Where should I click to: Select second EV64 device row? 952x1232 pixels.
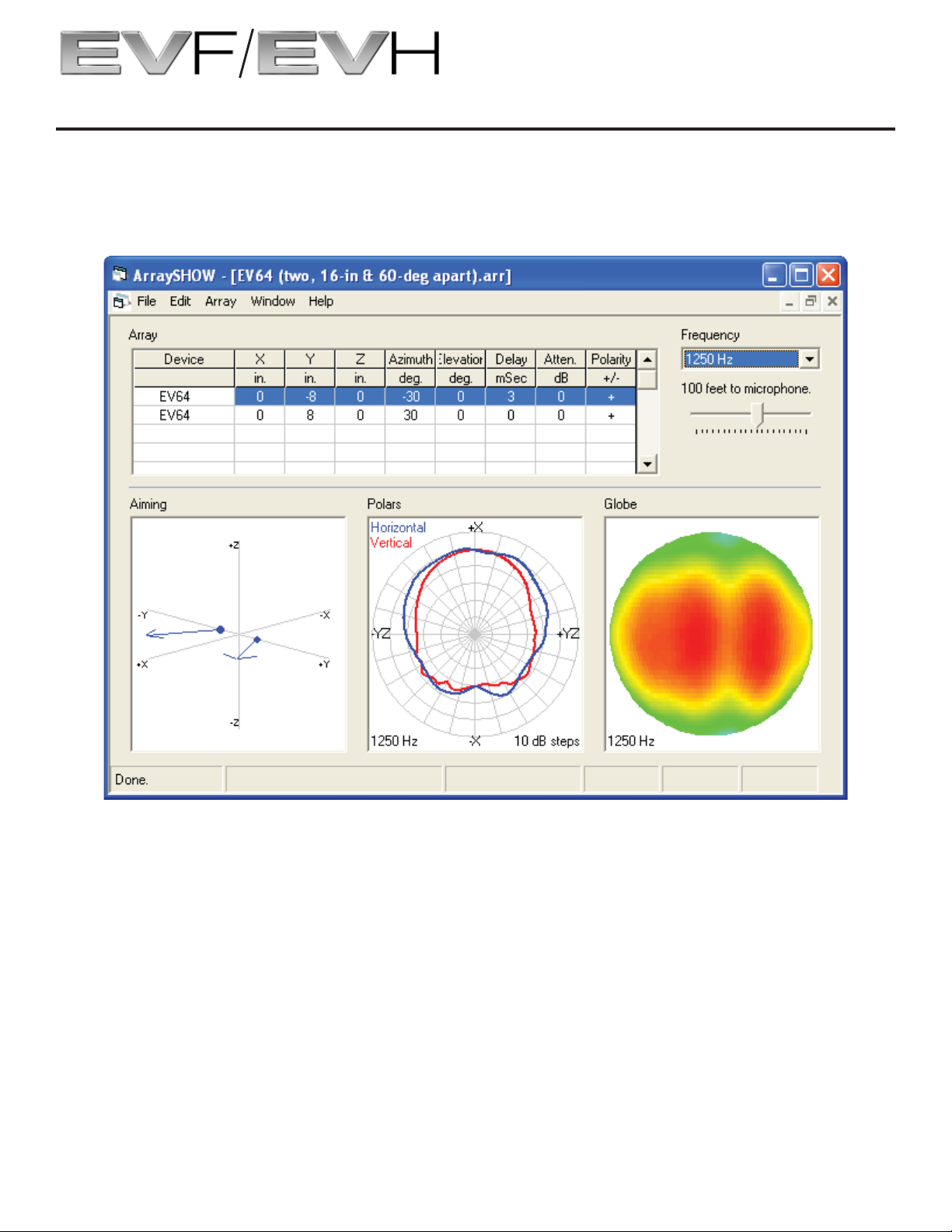coord(385,415)
